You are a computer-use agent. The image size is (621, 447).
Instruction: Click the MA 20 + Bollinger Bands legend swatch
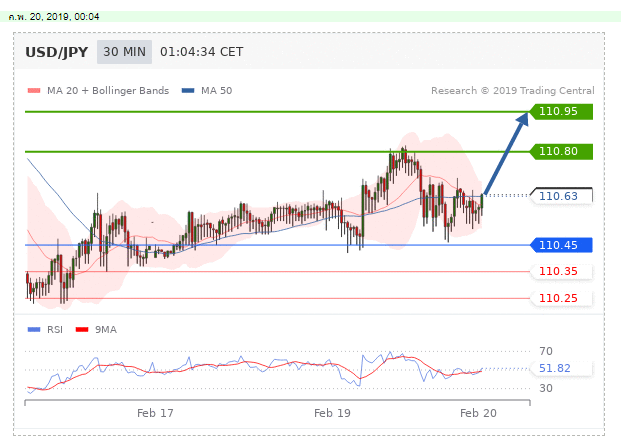coord(34,91)
